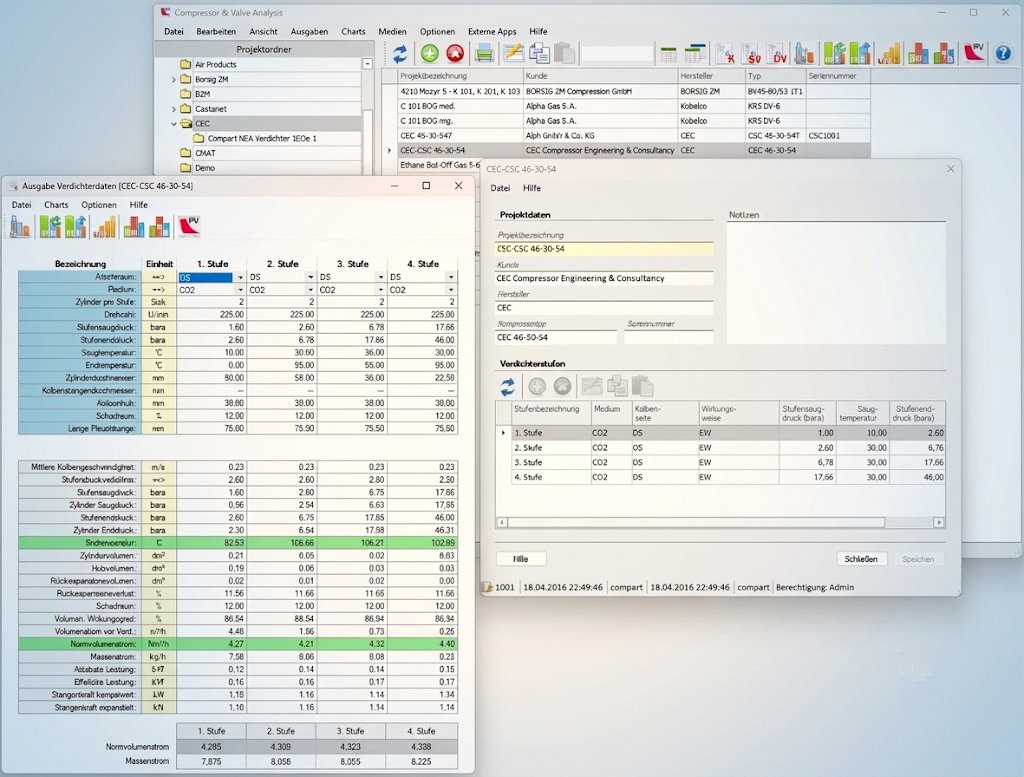The width and height of the screenshot is (1024, 777).
Task: Open the 1. Stufe CO2 medium dropdown
Action: (x=240, y=290)
